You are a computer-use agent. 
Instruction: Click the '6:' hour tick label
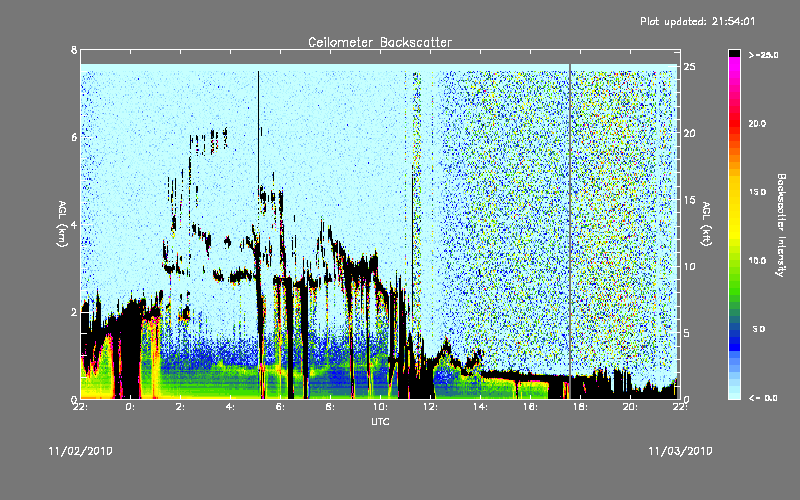(282, 407)
